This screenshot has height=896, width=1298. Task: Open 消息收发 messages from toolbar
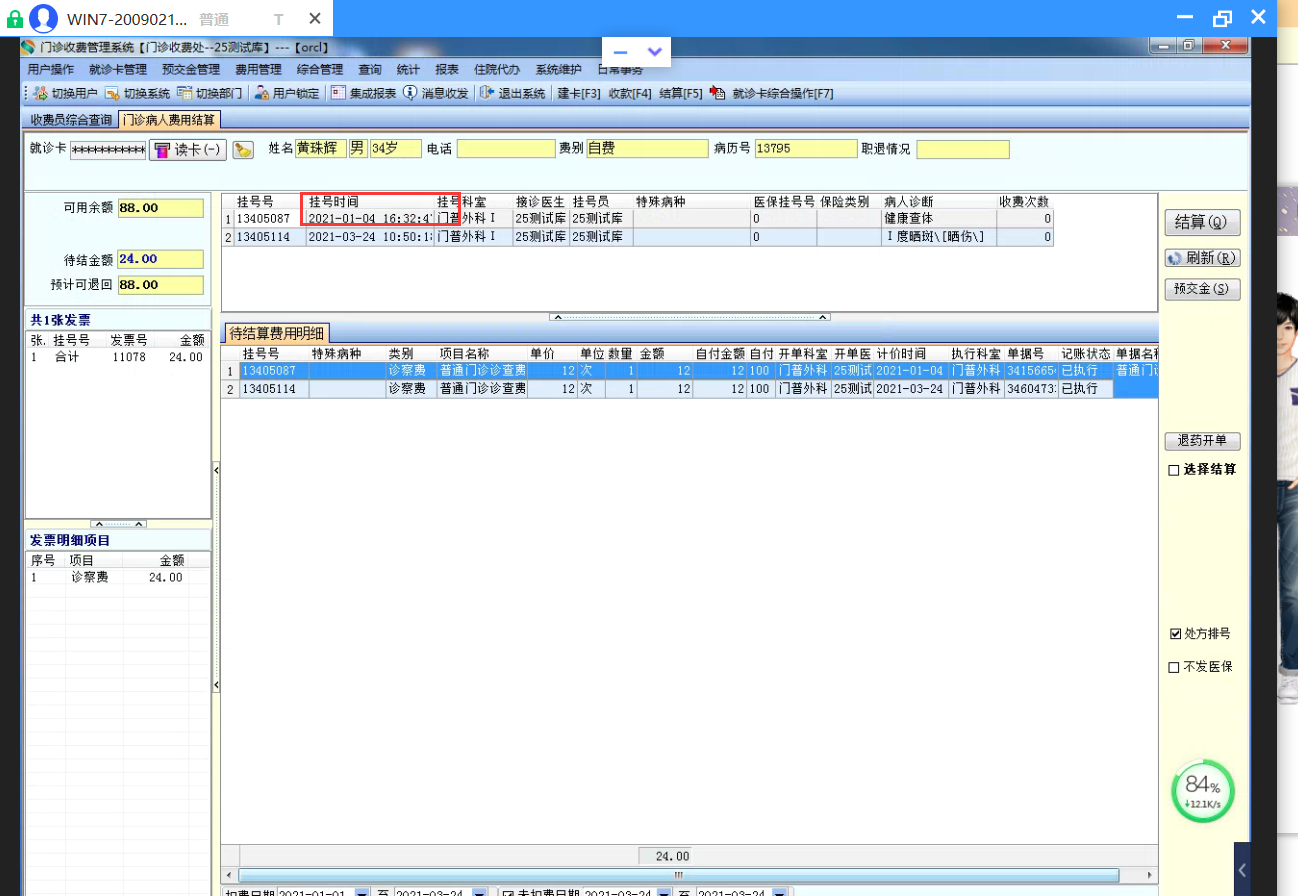coord(435,93)
